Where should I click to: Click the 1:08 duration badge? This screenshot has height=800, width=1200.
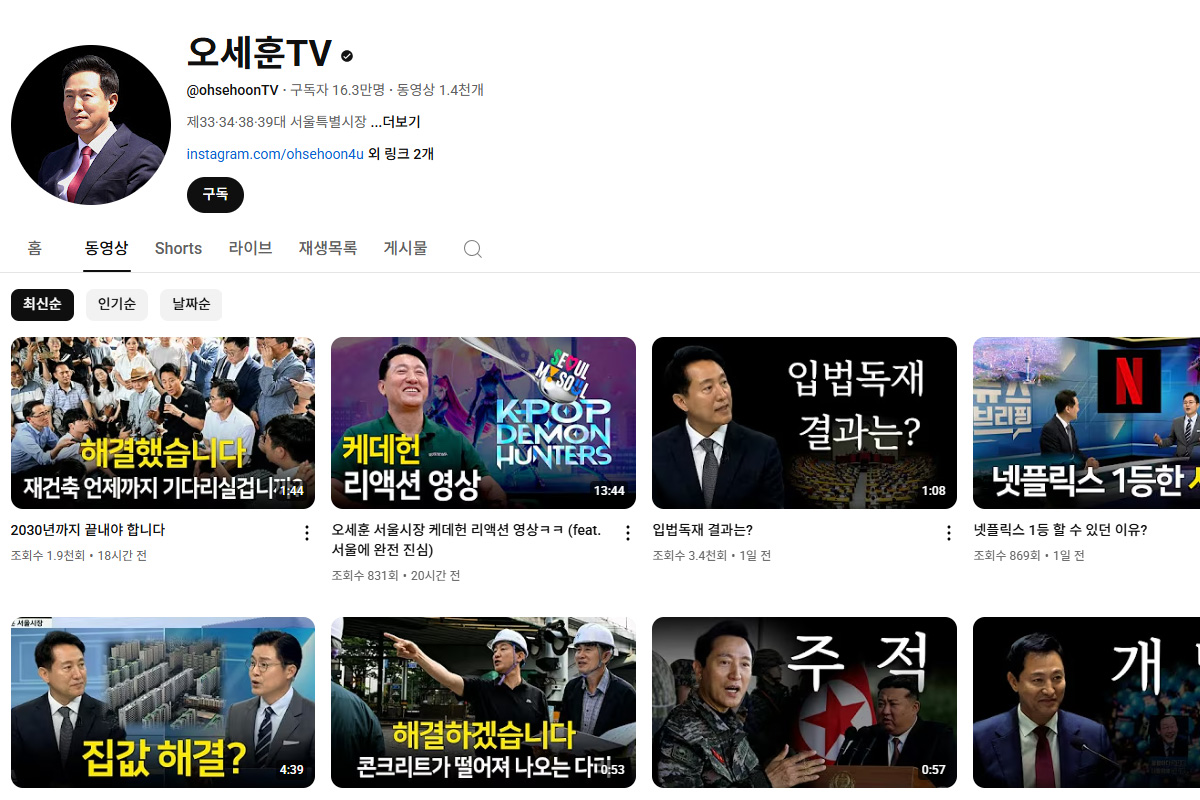pyautogui.click(x=933, y=491)
